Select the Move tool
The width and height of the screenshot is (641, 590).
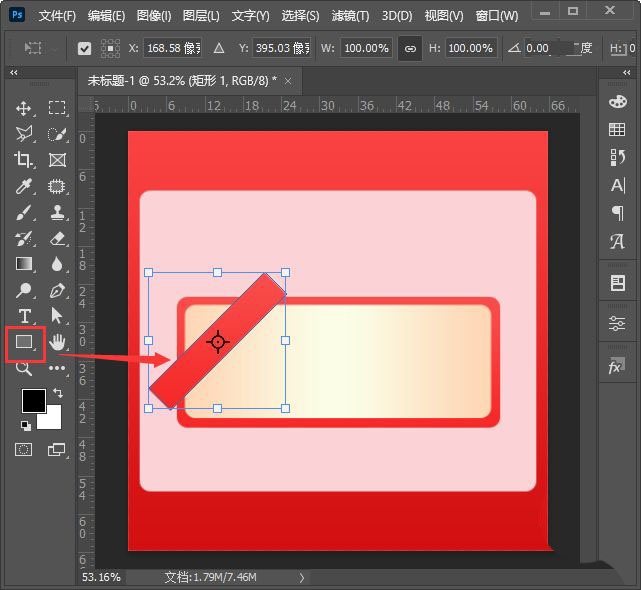24,108
